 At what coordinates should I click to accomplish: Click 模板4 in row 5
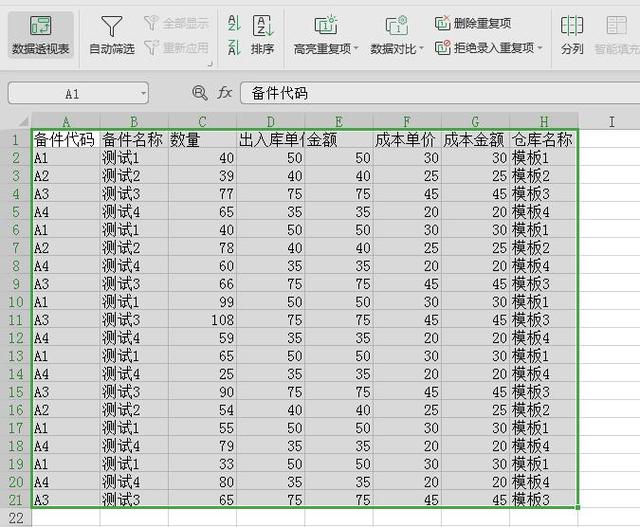pyautogui.click(x=543, y=211)
